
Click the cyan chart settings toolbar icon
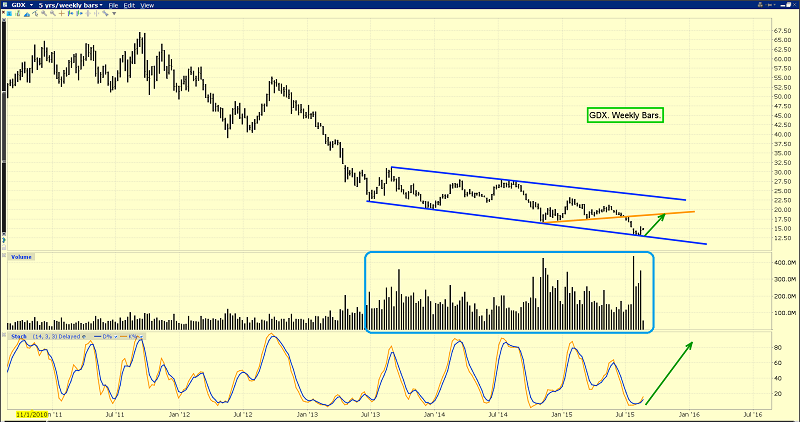point(9,14)
